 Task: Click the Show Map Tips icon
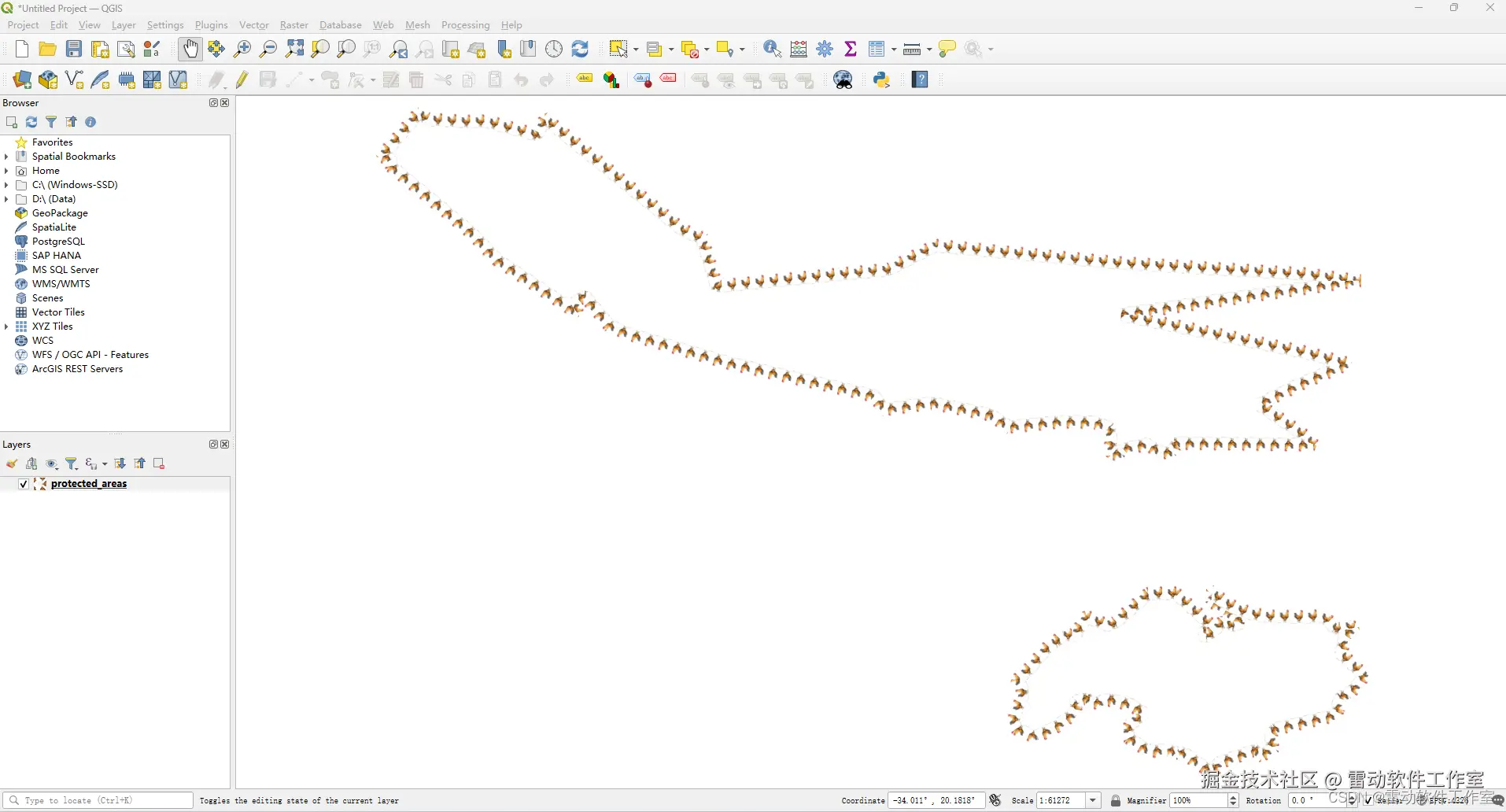coord(947,49)
